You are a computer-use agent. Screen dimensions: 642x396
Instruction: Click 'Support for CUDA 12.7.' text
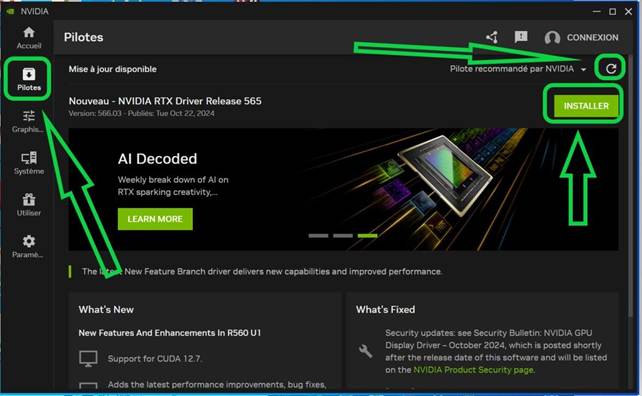pos(154,359)
